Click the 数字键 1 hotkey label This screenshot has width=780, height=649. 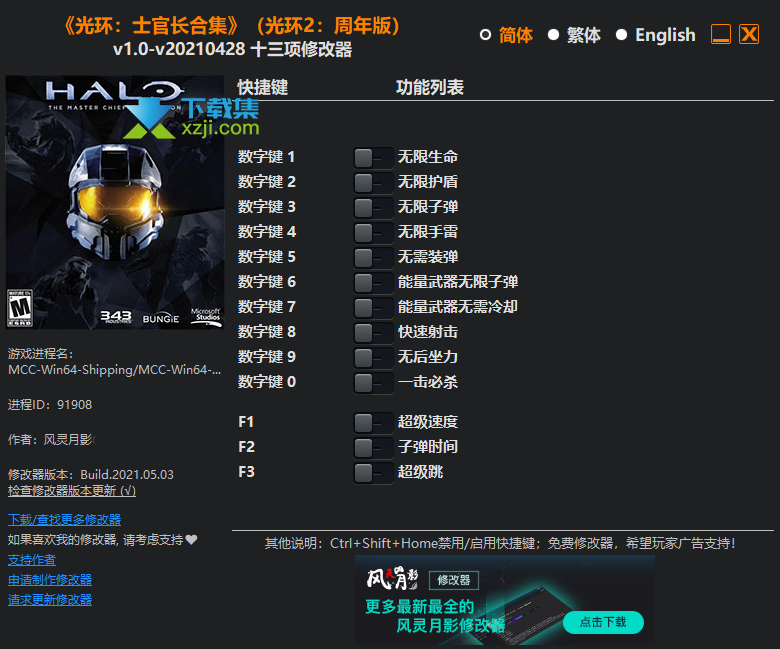point(267,157)
